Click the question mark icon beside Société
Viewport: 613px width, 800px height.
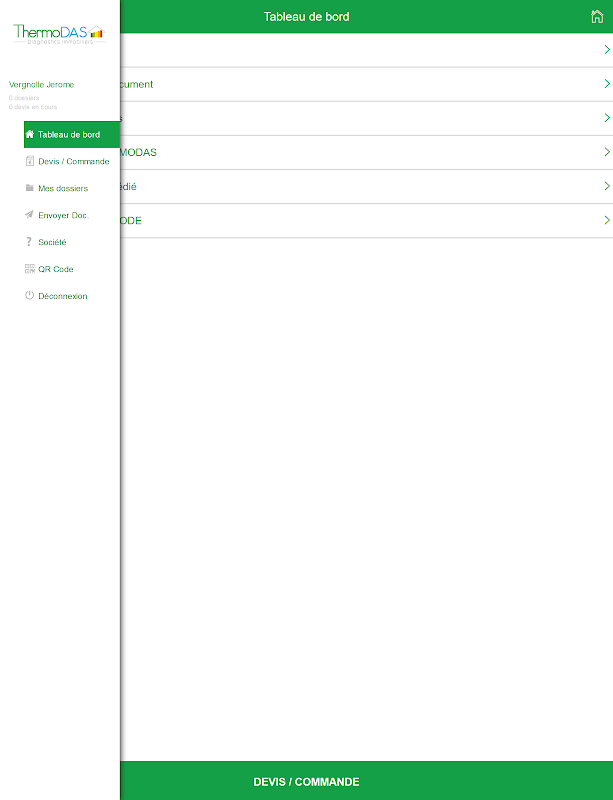coord(29,242)
